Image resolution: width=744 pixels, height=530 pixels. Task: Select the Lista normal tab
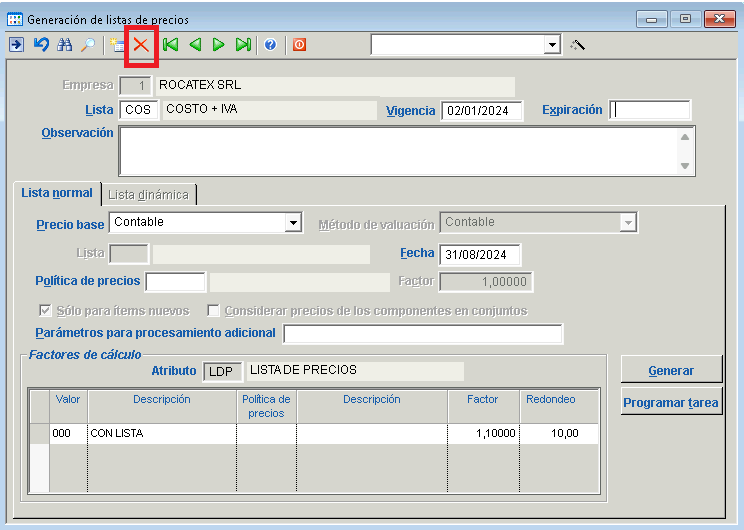point(57,193)
